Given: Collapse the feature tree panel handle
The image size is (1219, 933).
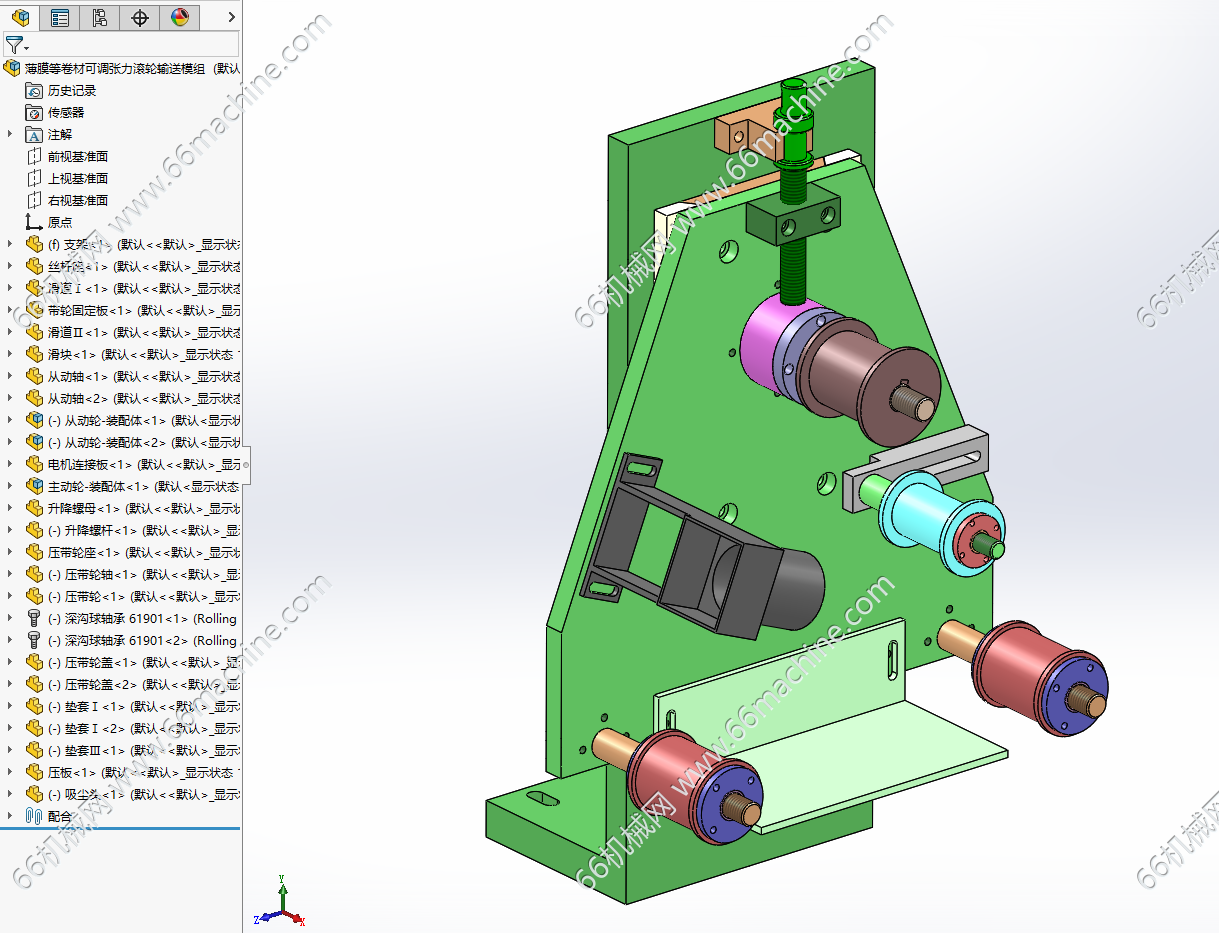Looking at the screenshot, I should click(x=246, y=465).
